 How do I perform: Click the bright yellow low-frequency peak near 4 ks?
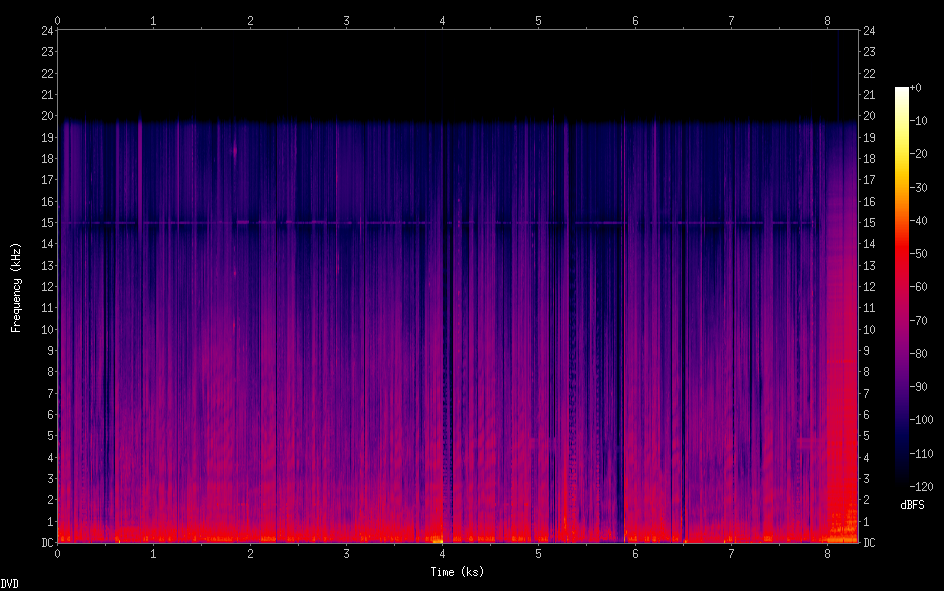click(x=436, y=540)
